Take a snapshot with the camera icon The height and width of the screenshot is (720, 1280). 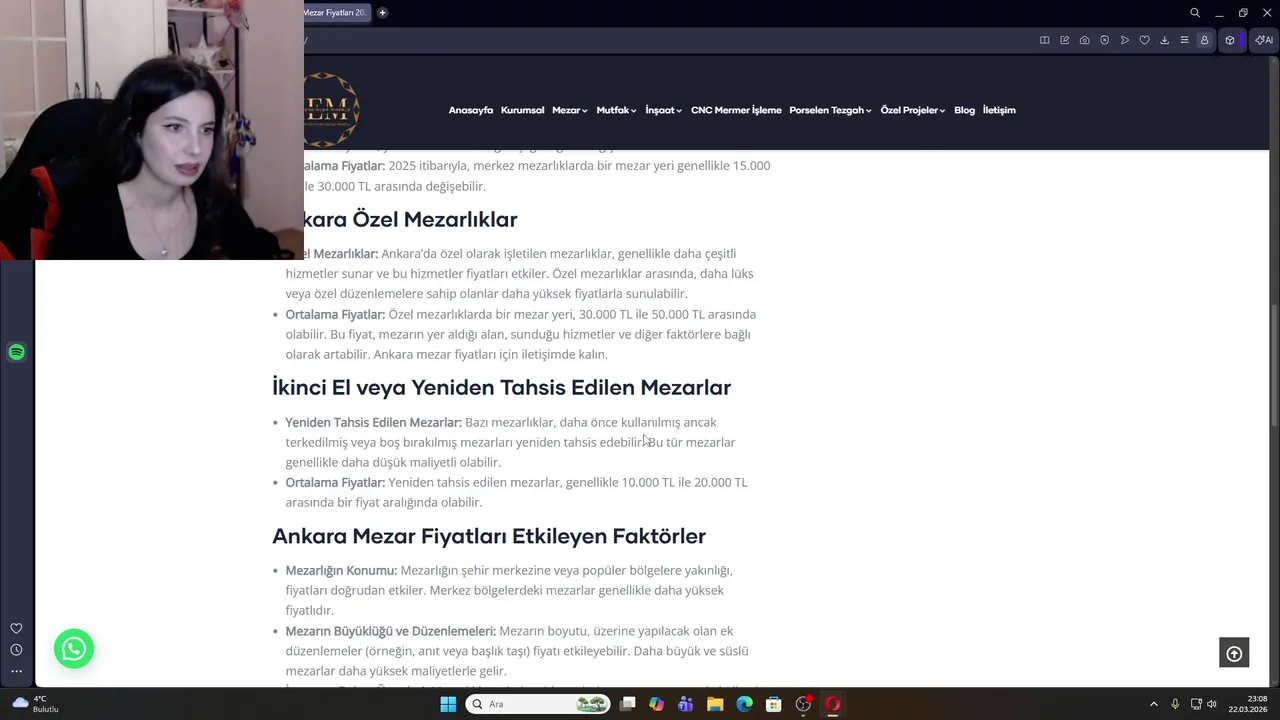[1085, 40]
